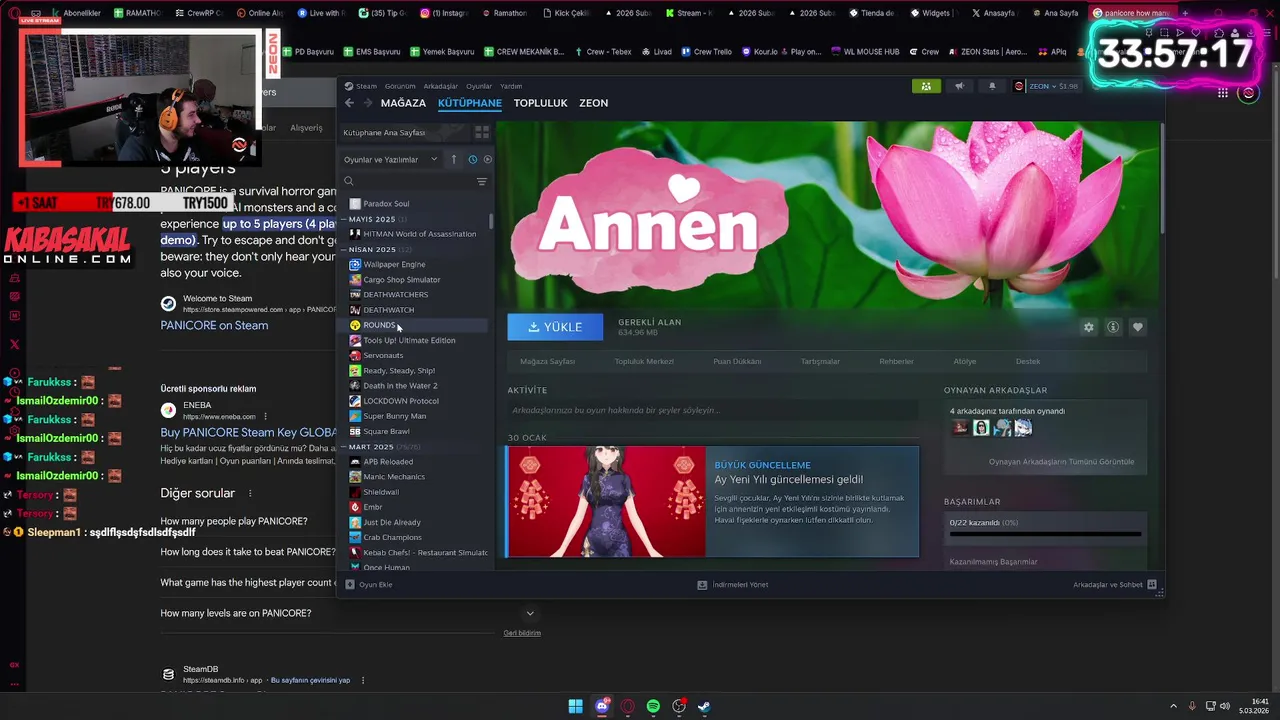
Task: Open Discord from the taskbar
Action: 602,706
